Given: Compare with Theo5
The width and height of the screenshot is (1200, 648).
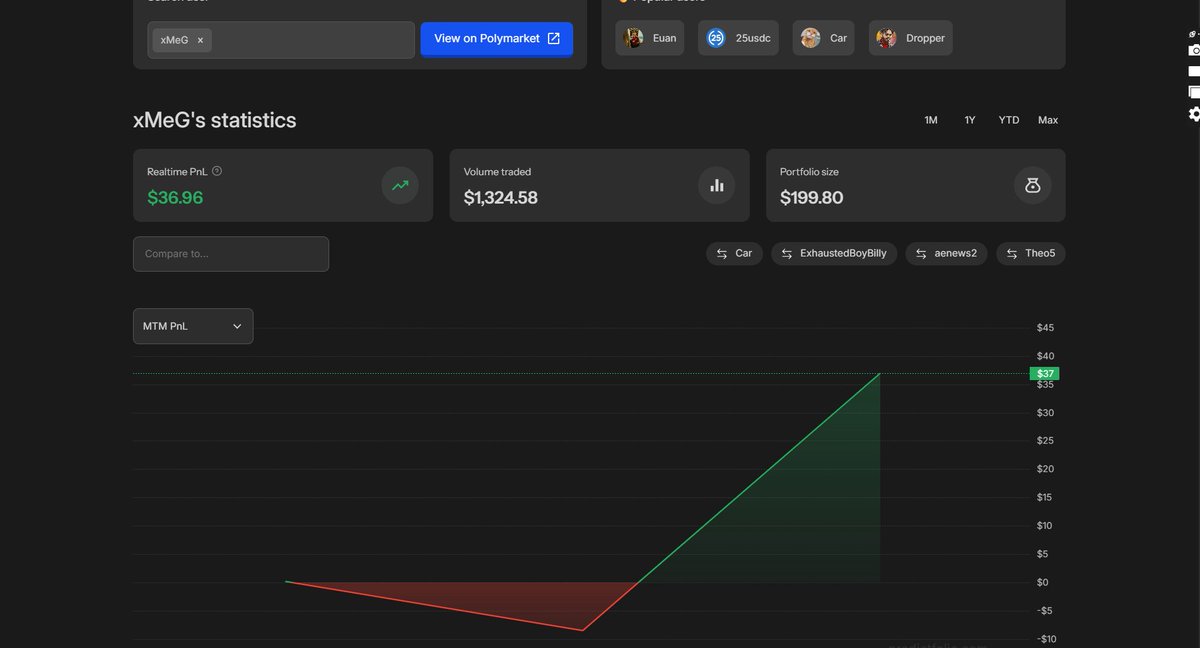Looking at the screenshot, I should click(x=1031, y=254).
